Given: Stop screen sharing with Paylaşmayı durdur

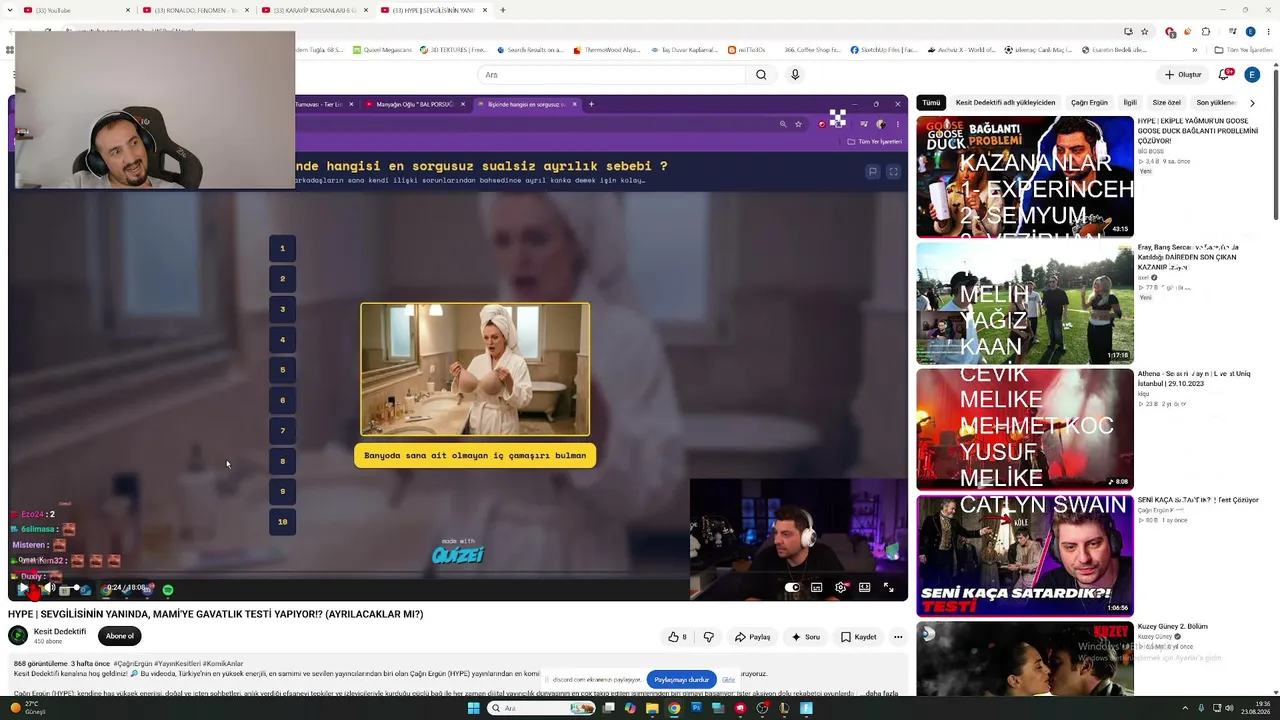Looking at the screenshot, I should pos(682,680).
